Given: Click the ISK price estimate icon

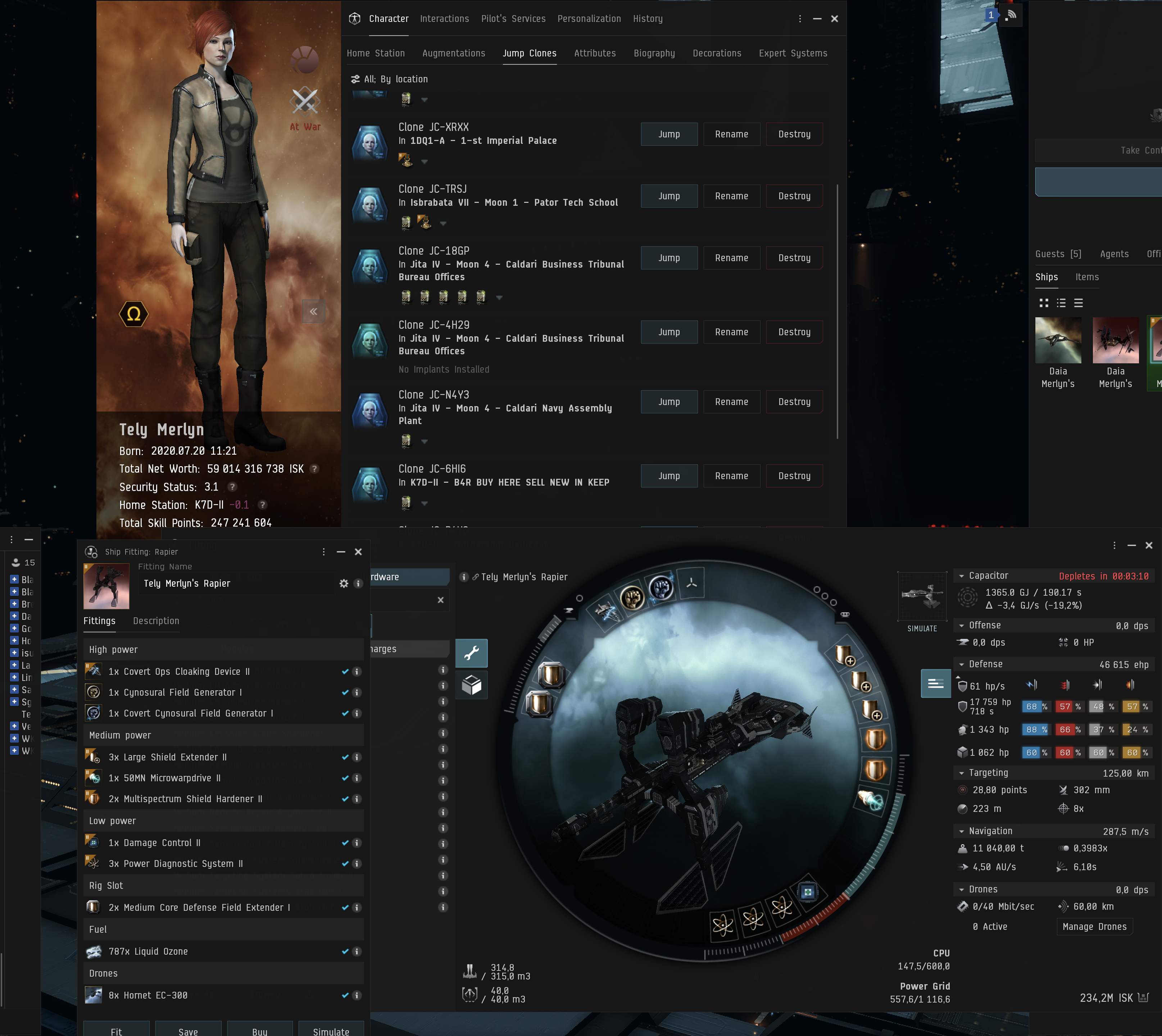Looking at the screenshot, I should coord(1143,998).
